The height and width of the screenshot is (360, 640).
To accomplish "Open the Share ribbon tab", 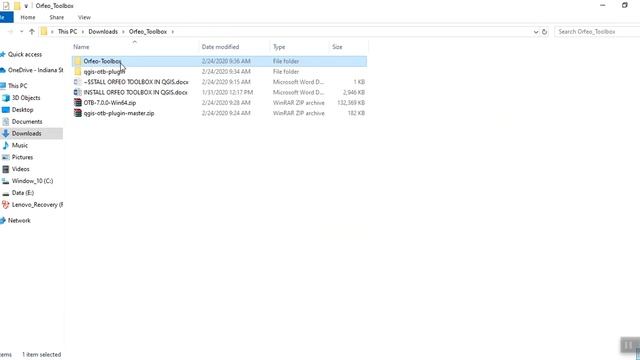I will (56, 18).
